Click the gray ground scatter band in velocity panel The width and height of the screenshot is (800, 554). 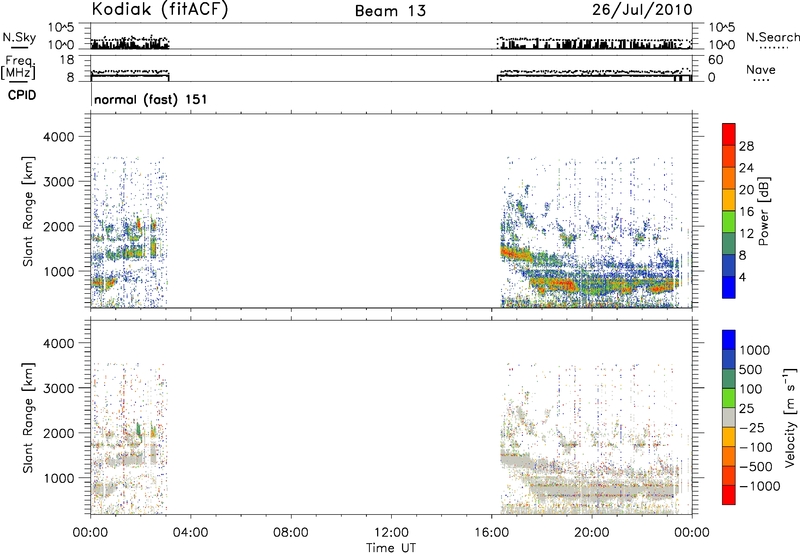pyautogui.click(x=602, y=491)
